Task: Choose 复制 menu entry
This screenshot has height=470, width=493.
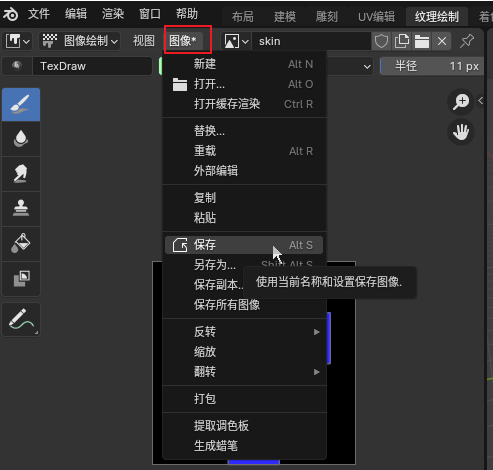Action: 244,198
